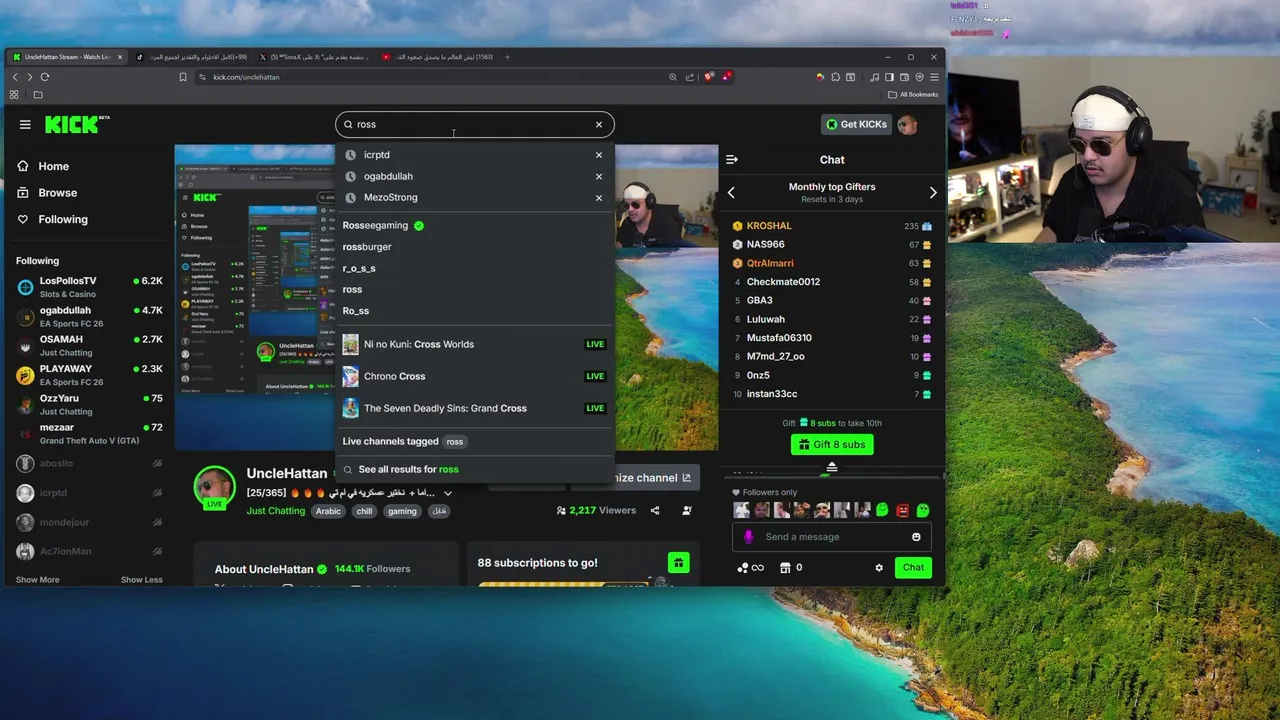Click the gift subscription icon in goal card
The width and height of the screenshot is (1280, 720).
(678, 563)
